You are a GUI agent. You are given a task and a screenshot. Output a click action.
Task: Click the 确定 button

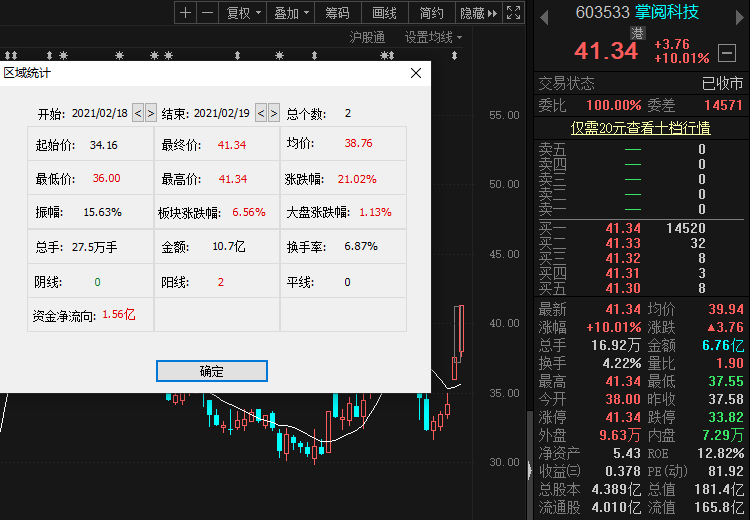[211, 371]
